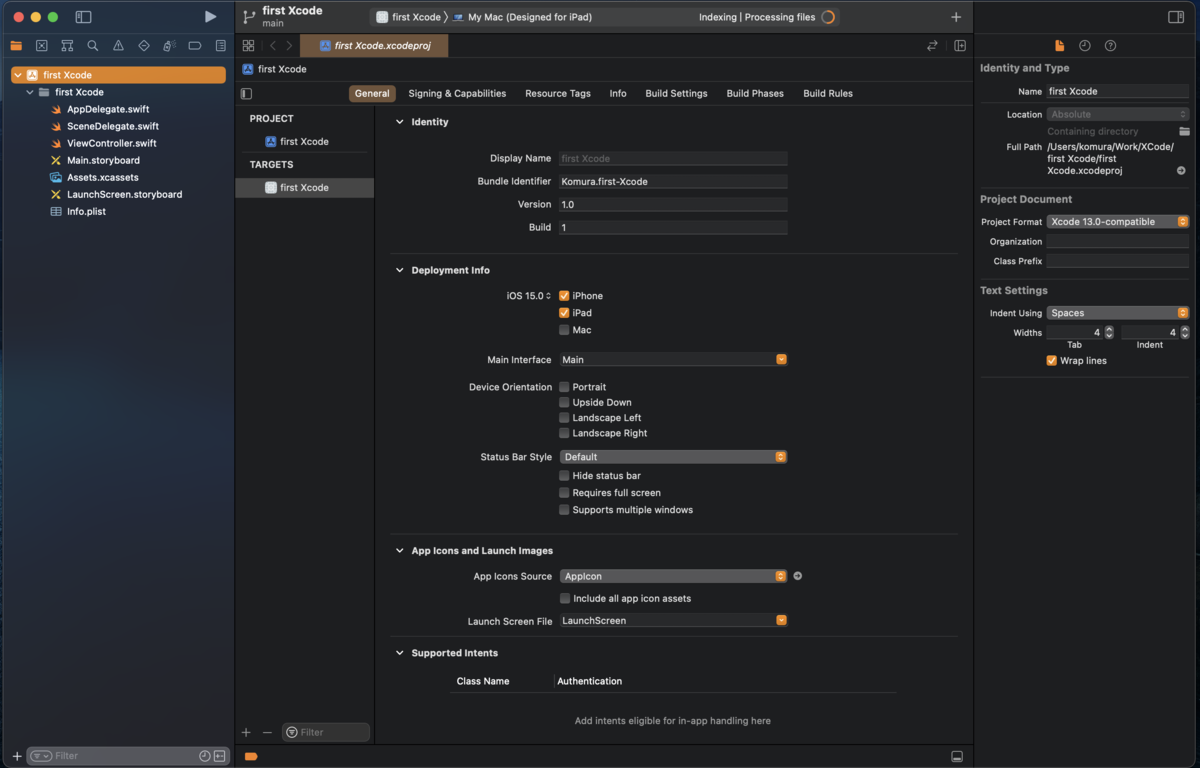Add editor on right split icon
Screen dimensions: 1200x768
tap(960, 46)
